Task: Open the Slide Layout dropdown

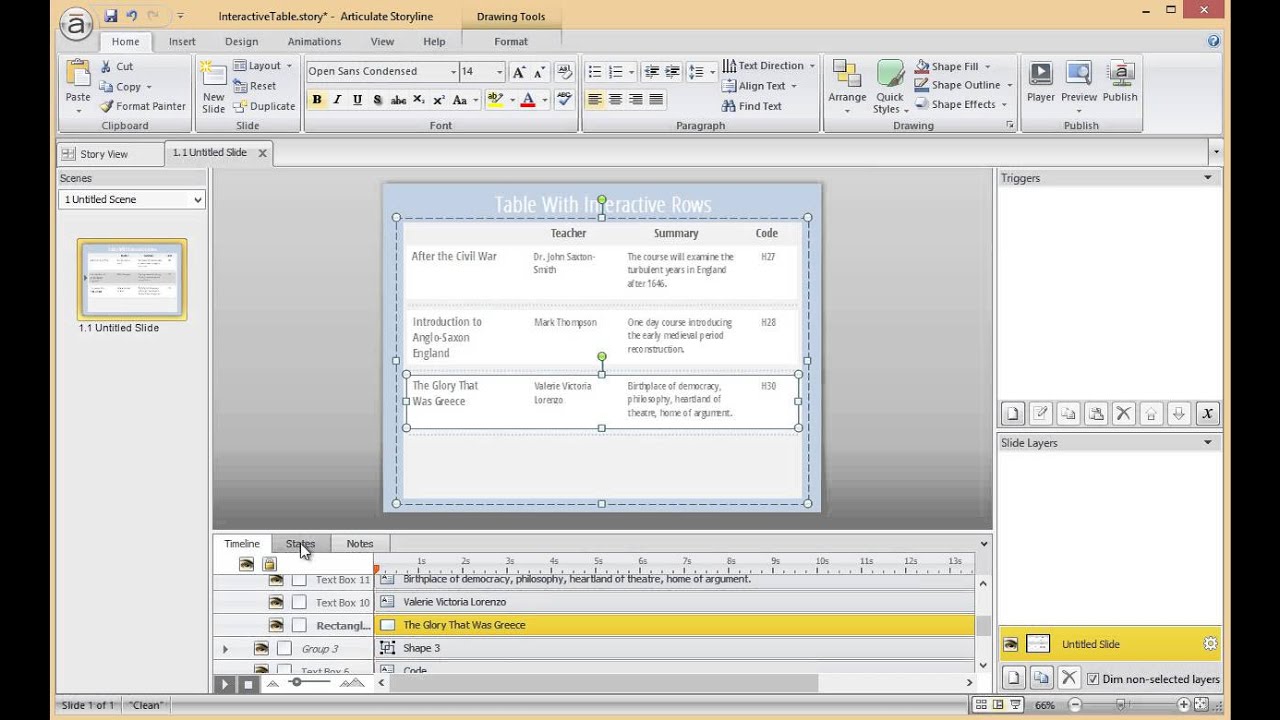Action: [263, 66]
